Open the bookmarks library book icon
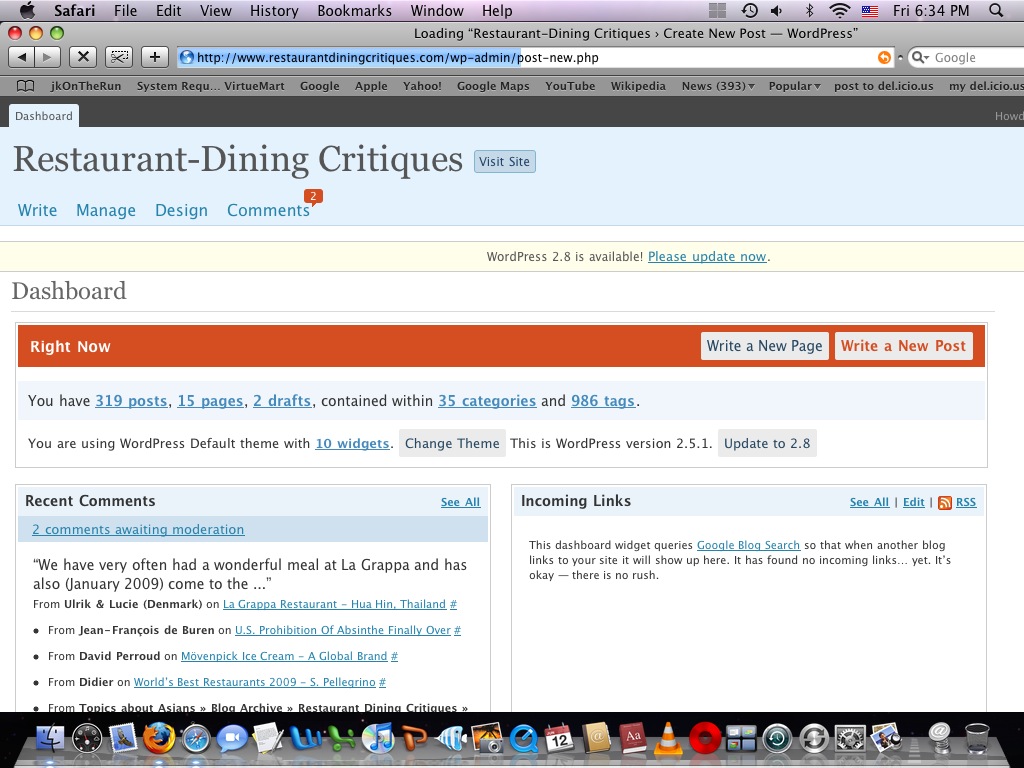The width and height of the screenshot is (1024, 768). [25, 86]
